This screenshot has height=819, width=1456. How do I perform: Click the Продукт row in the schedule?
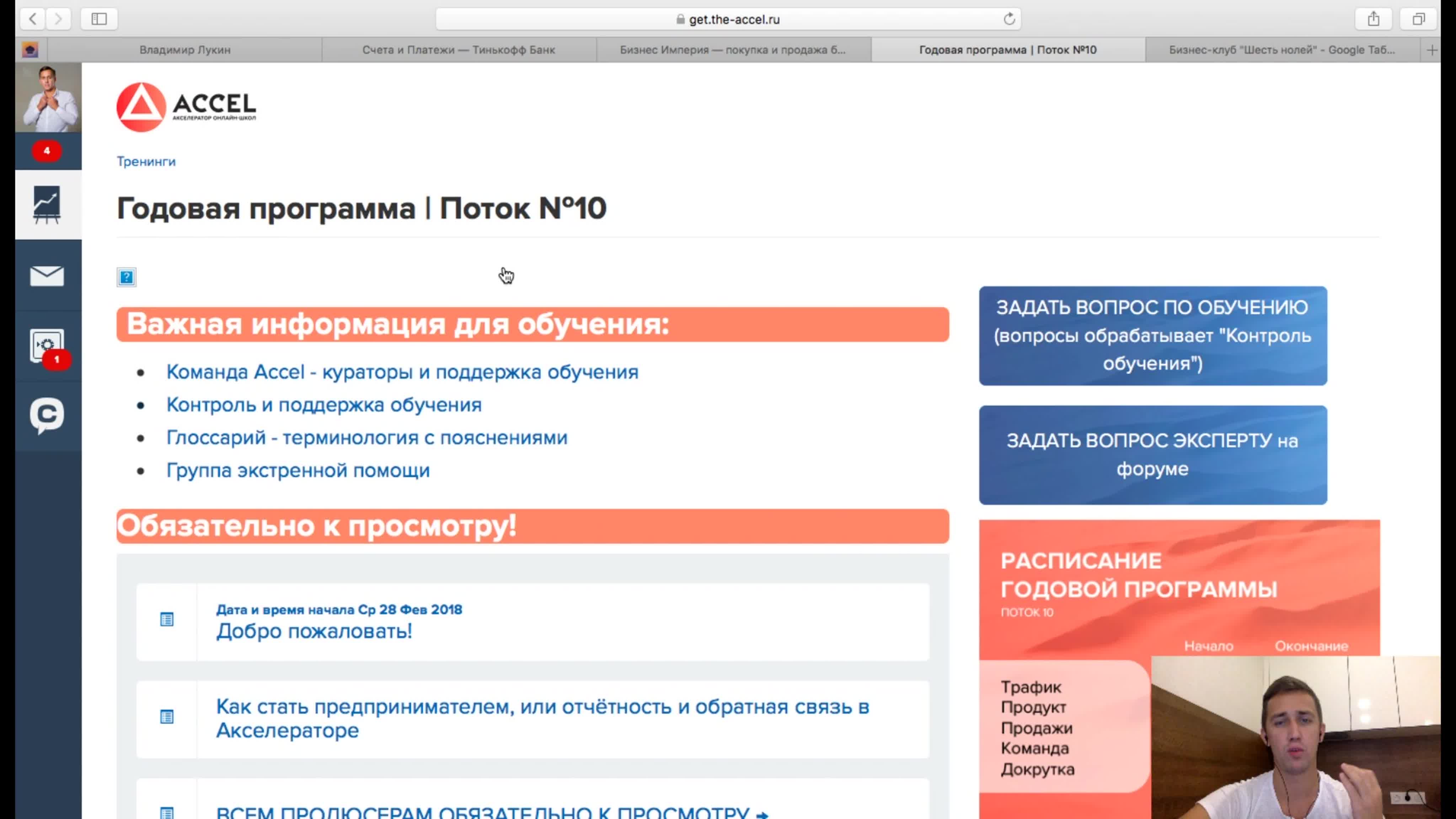1033,708
